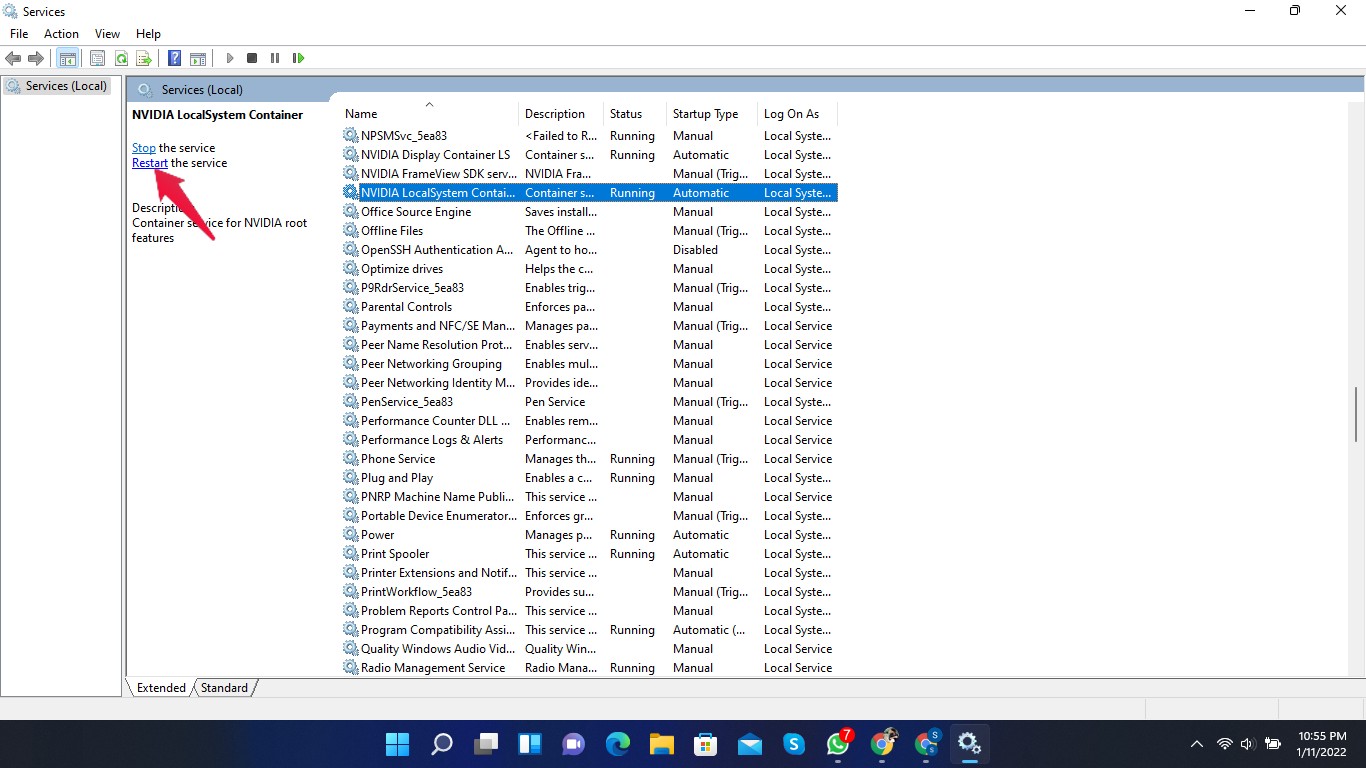Click gear icon beside Radio Management Service
Image resolution: width=1366 pixels, height=768 pixels.
(x=351, y=668)
